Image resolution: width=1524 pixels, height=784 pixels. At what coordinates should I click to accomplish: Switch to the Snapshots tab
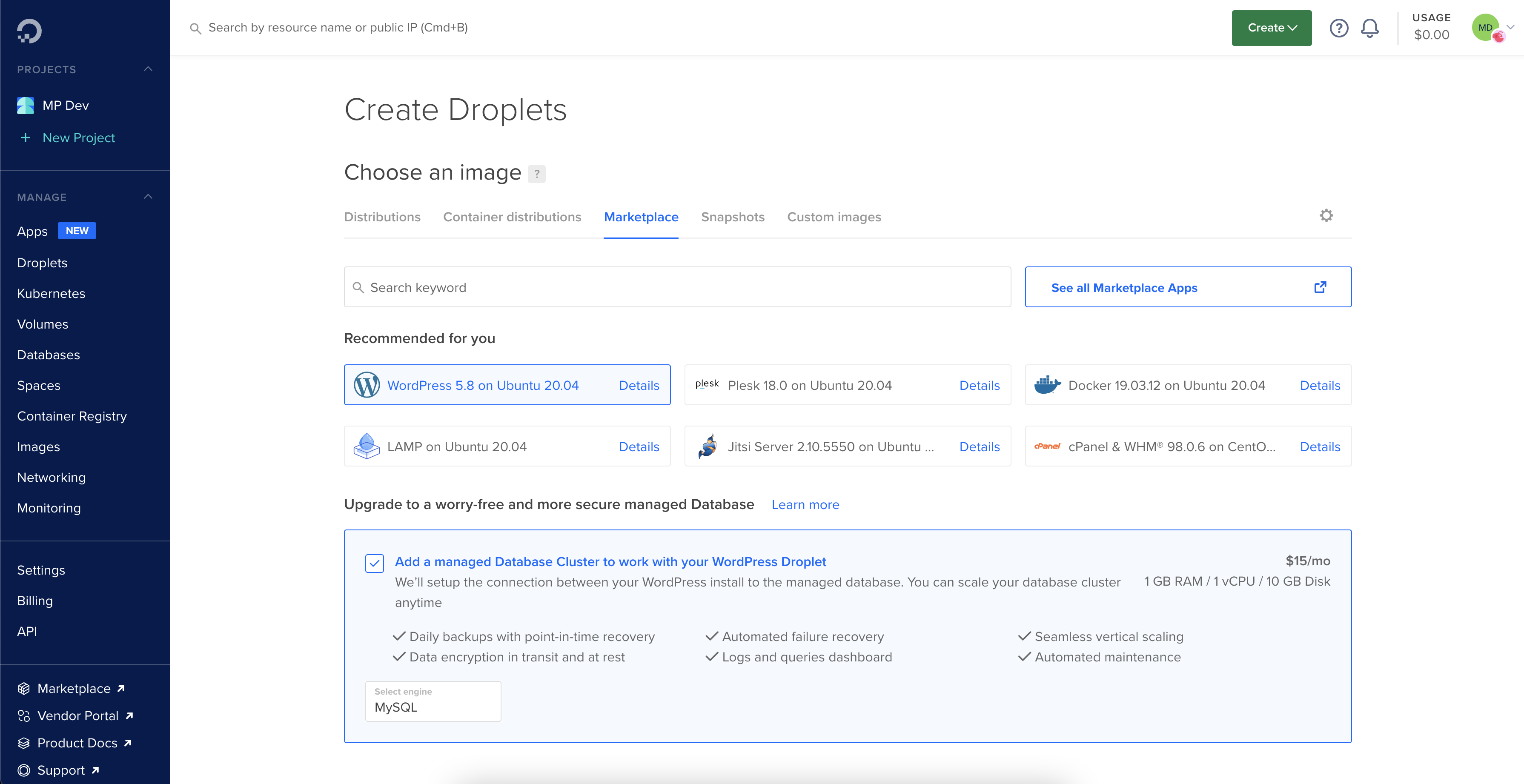[x=733, y=217]
